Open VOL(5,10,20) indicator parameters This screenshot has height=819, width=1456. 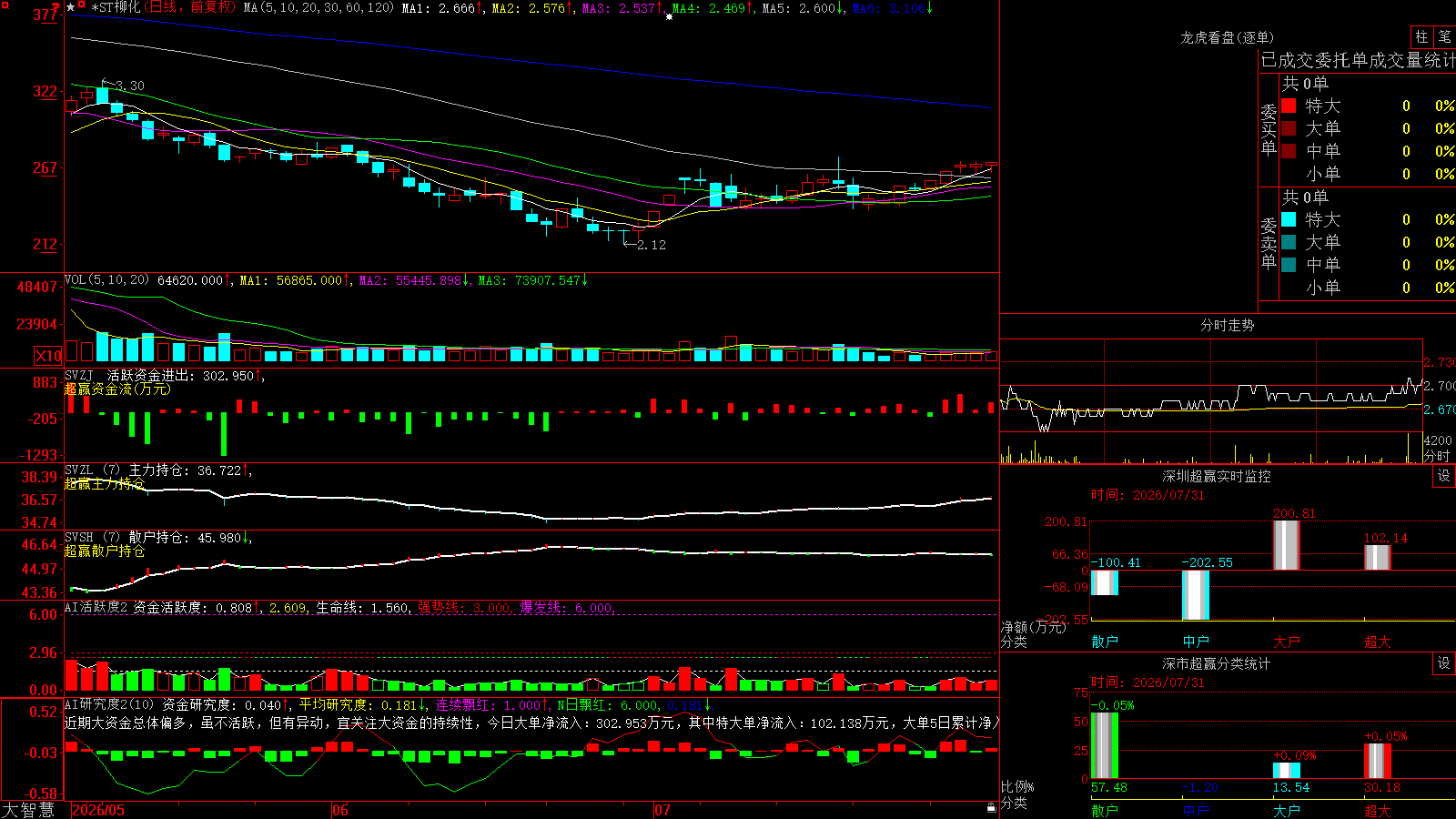coord(106,280)
